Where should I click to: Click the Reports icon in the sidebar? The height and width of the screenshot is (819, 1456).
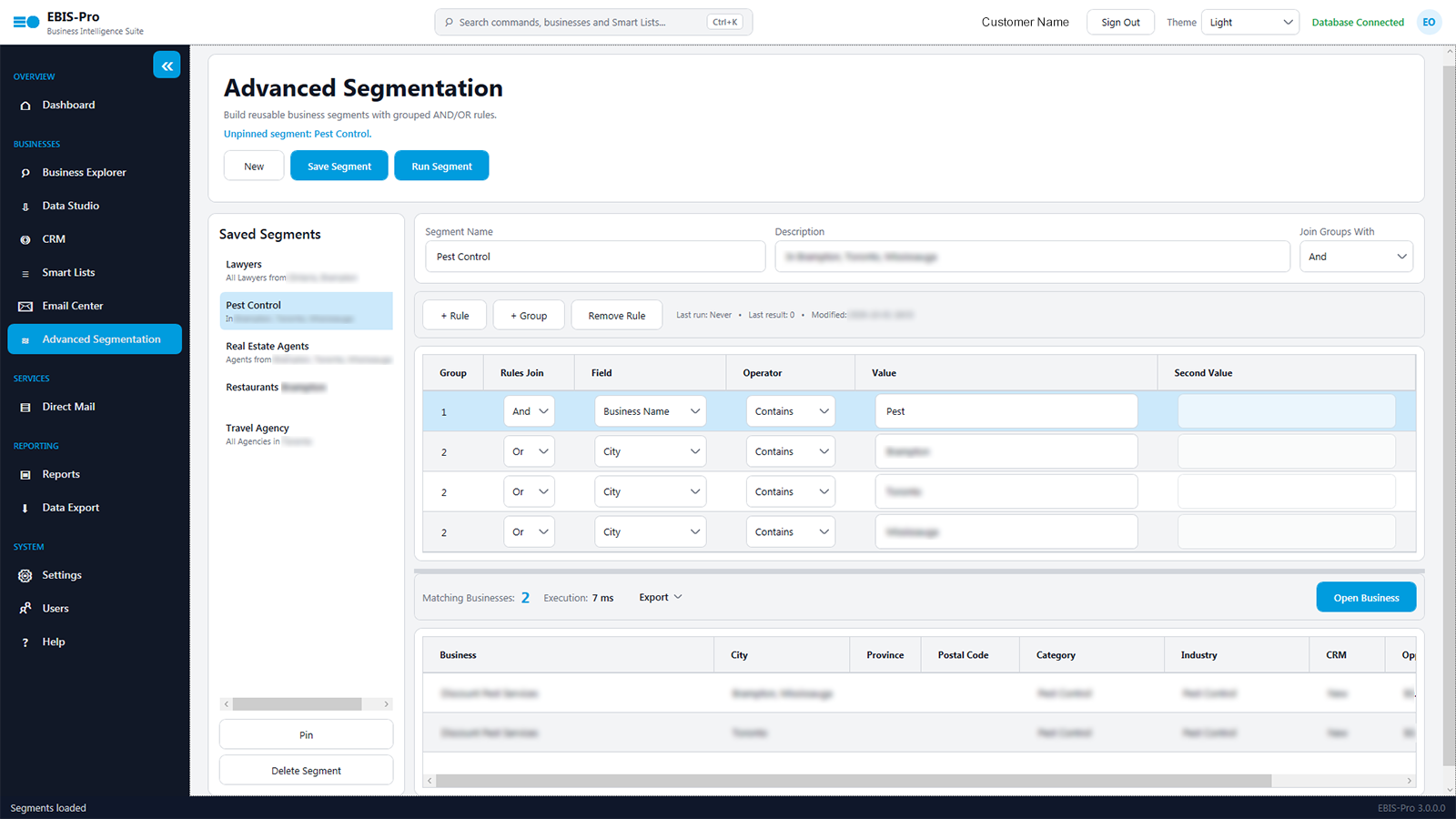25,475
